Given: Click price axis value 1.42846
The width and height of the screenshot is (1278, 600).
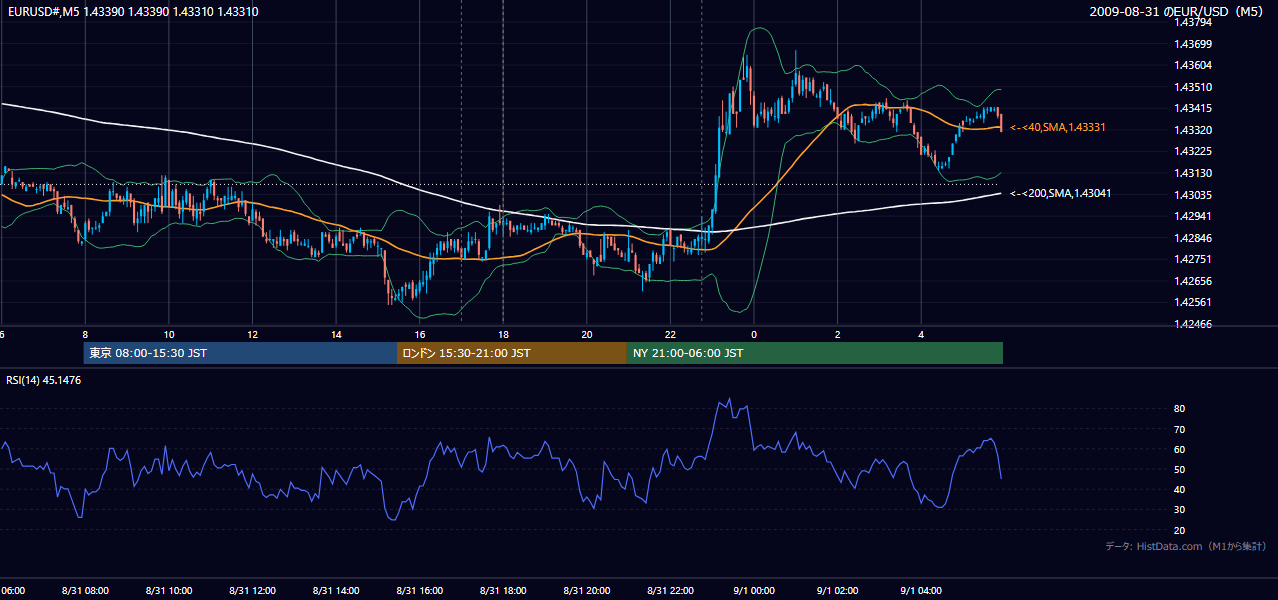Looking at the screenshot, I should coord(1192,238).
